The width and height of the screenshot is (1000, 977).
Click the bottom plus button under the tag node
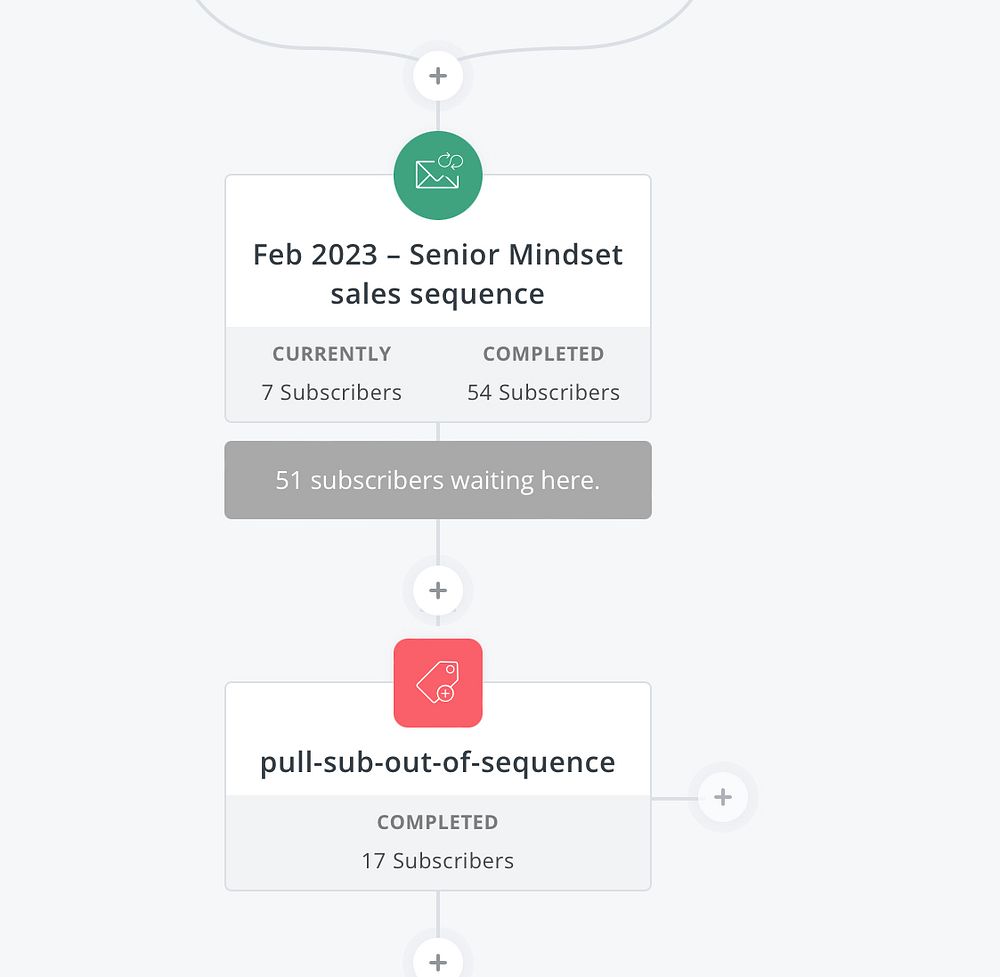point(438,962)
